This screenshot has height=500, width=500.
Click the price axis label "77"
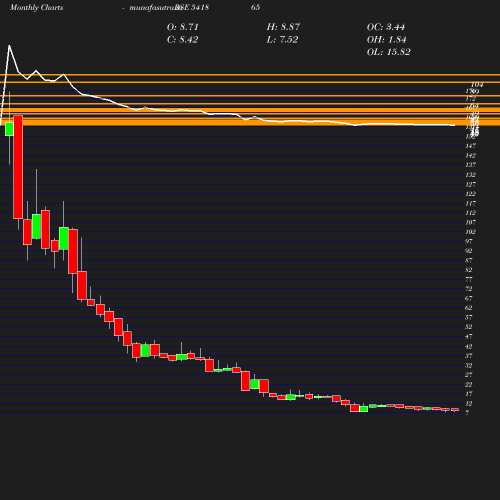[x=469, y=280]
